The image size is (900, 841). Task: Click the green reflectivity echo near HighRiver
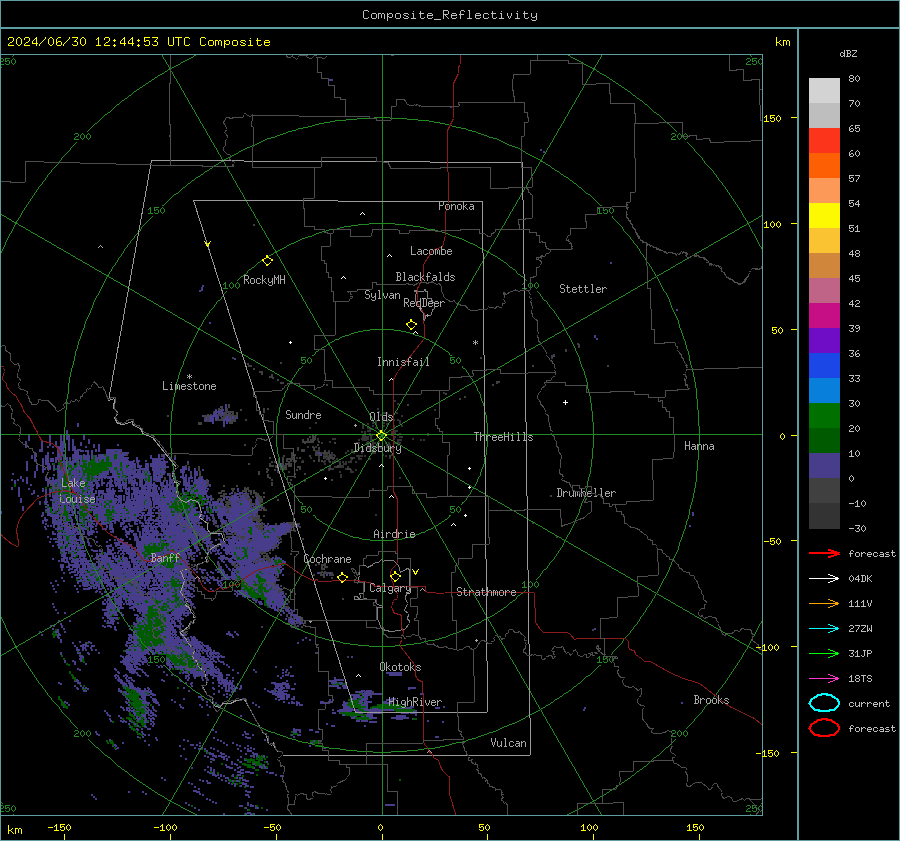coord(379,707)
